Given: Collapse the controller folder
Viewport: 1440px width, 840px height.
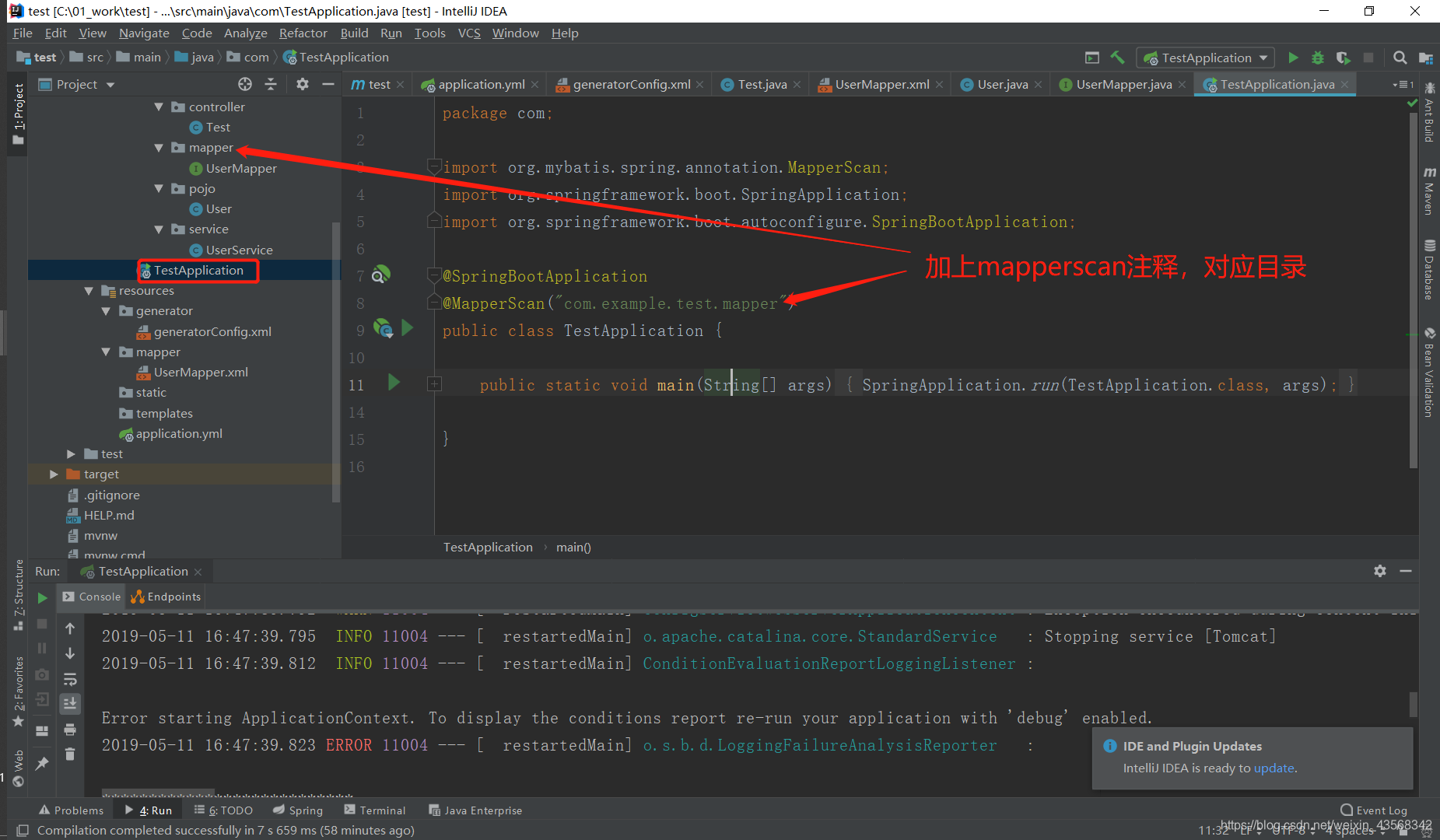Looking at the screenshot, I should (159, 107).
